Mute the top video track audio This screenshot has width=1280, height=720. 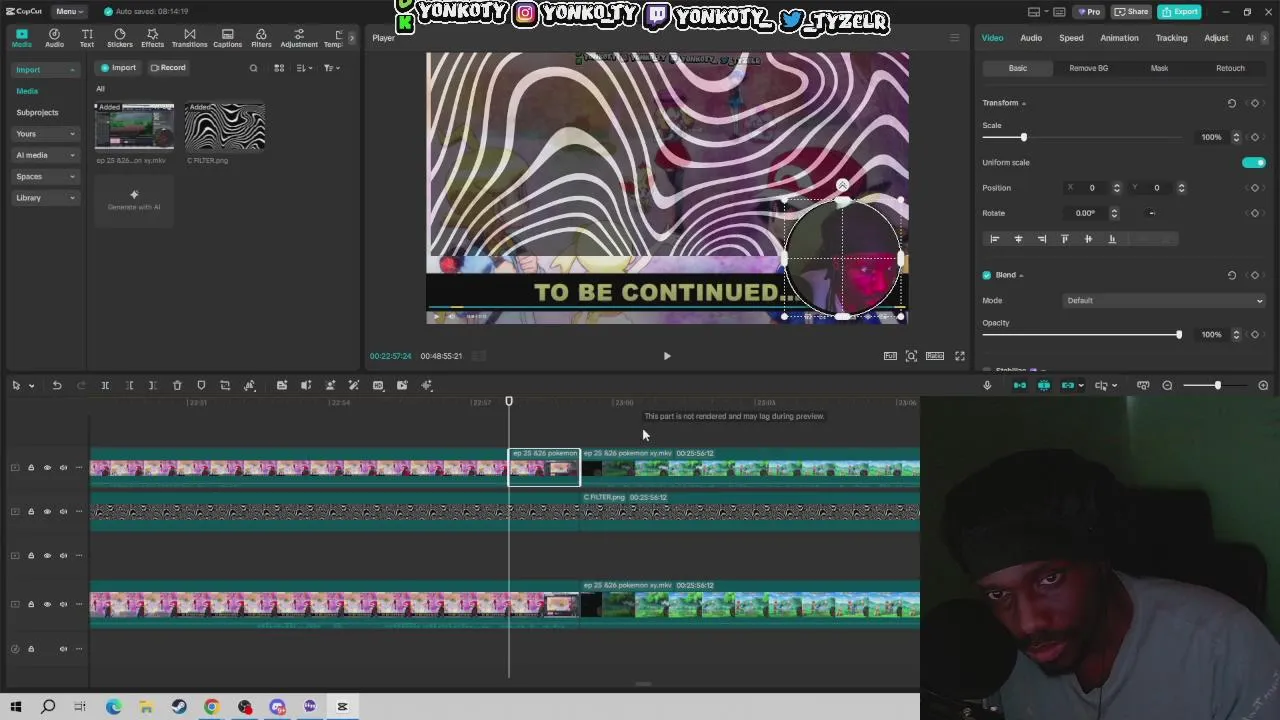(63, 468)
